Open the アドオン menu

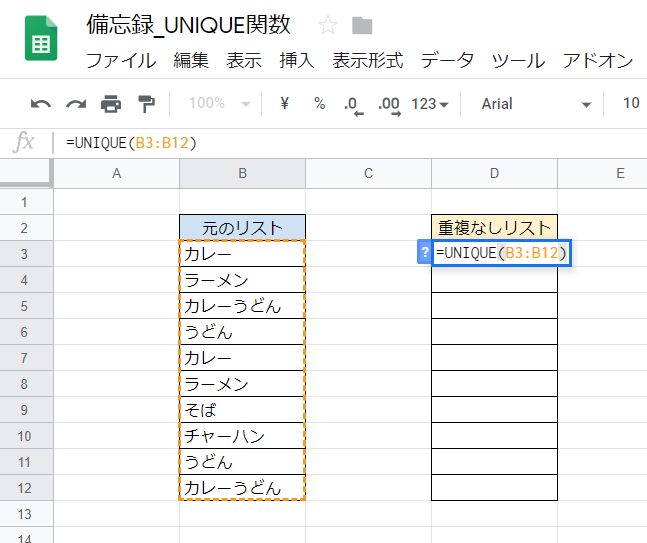(598, 61)
